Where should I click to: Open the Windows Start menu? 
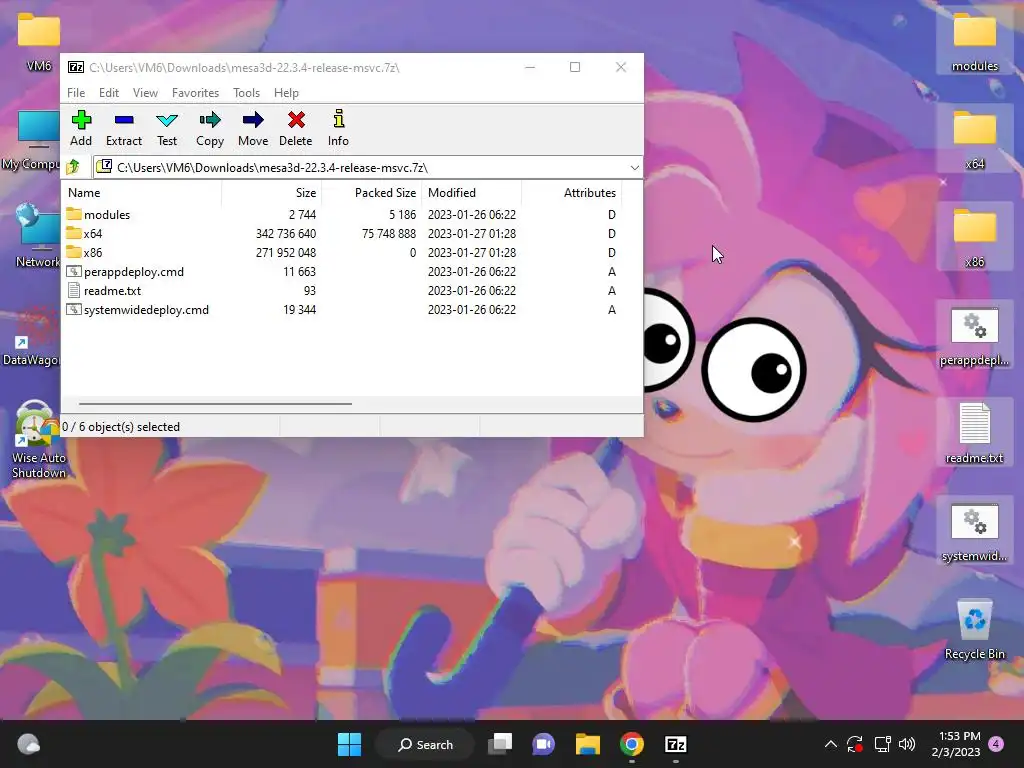(x=349, y=744)
